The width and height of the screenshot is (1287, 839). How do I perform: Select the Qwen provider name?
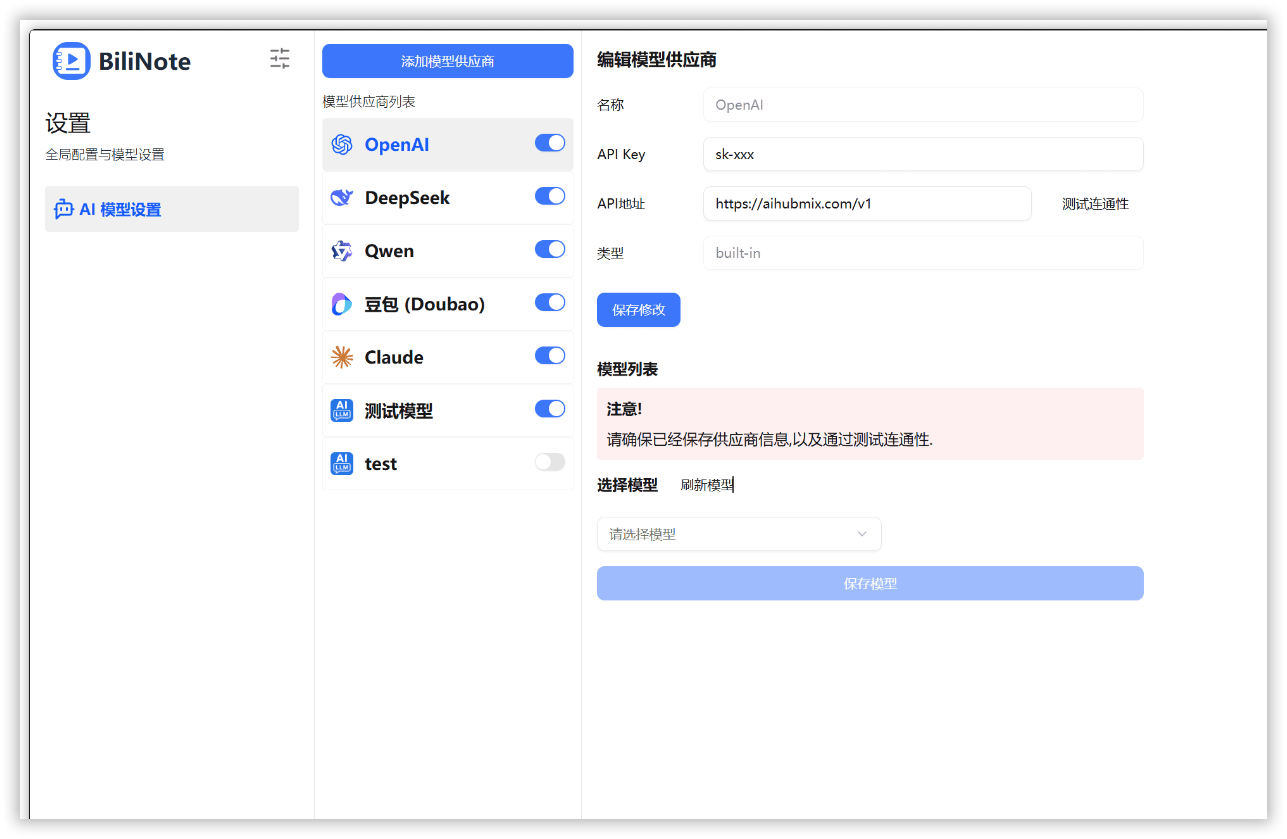(389, 251)
